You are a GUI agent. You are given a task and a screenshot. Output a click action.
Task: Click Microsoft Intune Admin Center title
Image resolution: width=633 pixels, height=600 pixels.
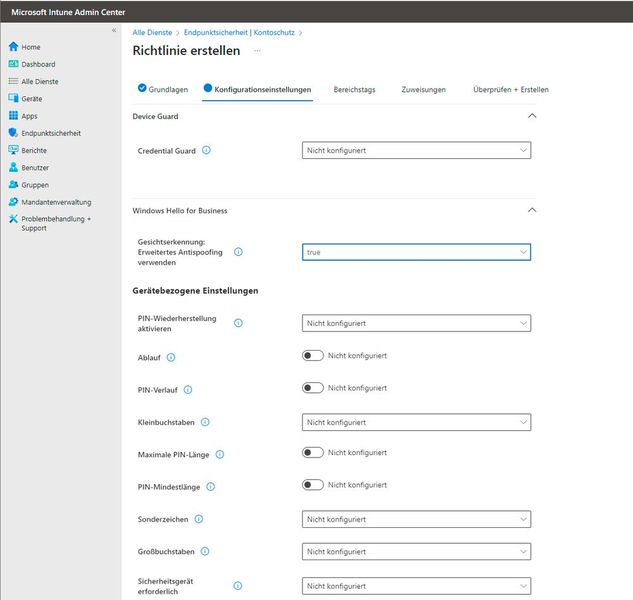tap(68, 12)
